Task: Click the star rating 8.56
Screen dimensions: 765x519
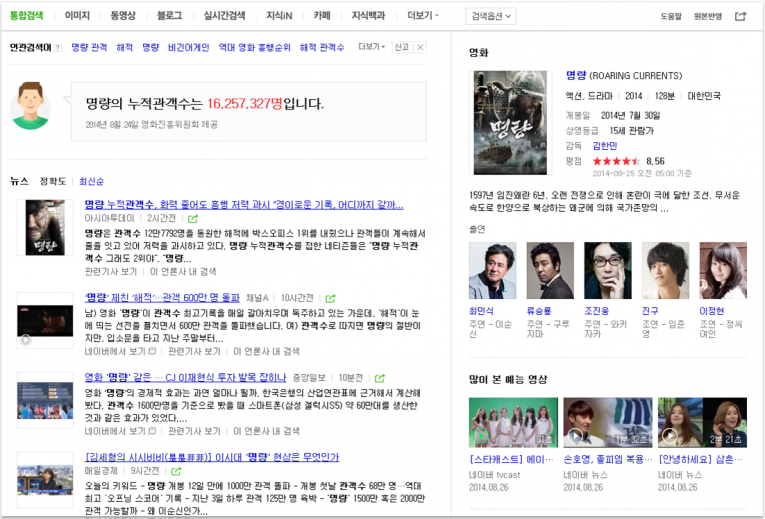Action: (x=628, y=161)
